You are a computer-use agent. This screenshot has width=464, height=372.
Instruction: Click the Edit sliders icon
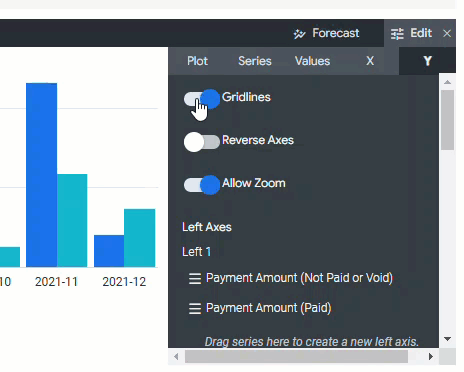[397, 34]
